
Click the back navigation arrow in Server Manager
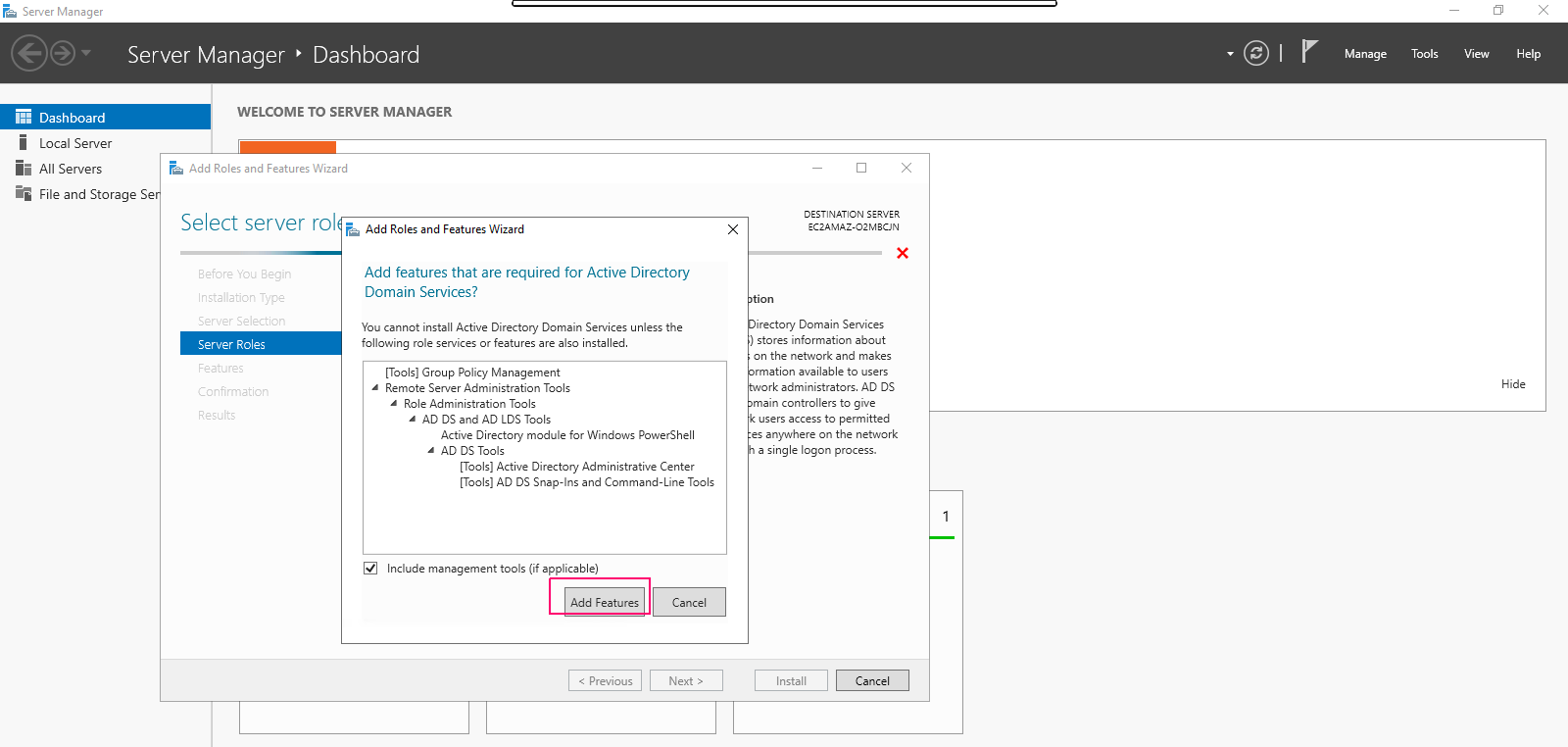[29, 53]
